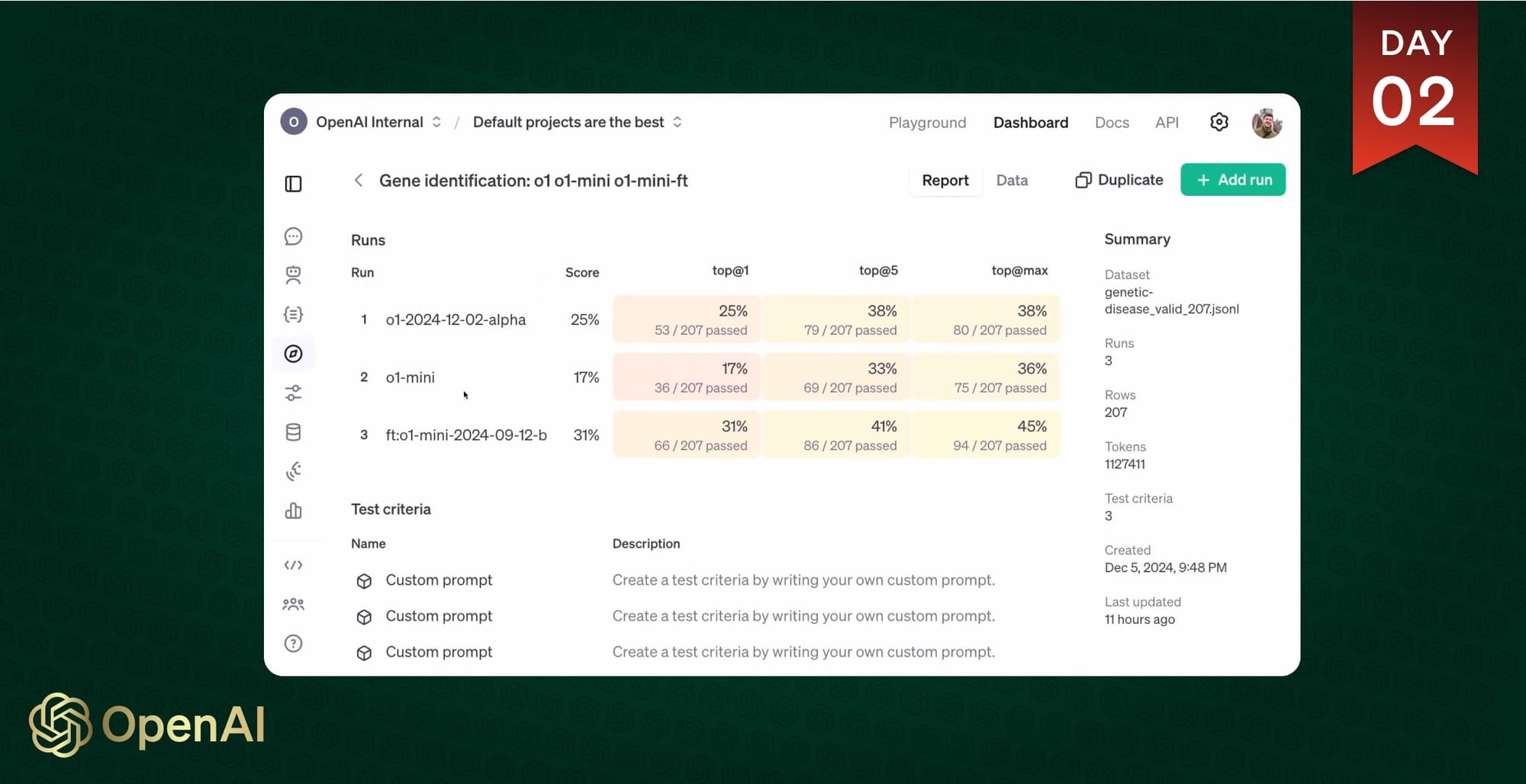Open team Members using the people icon
Image resolution: width=1526 pixels, height=784 pixels.
point(294,603)
